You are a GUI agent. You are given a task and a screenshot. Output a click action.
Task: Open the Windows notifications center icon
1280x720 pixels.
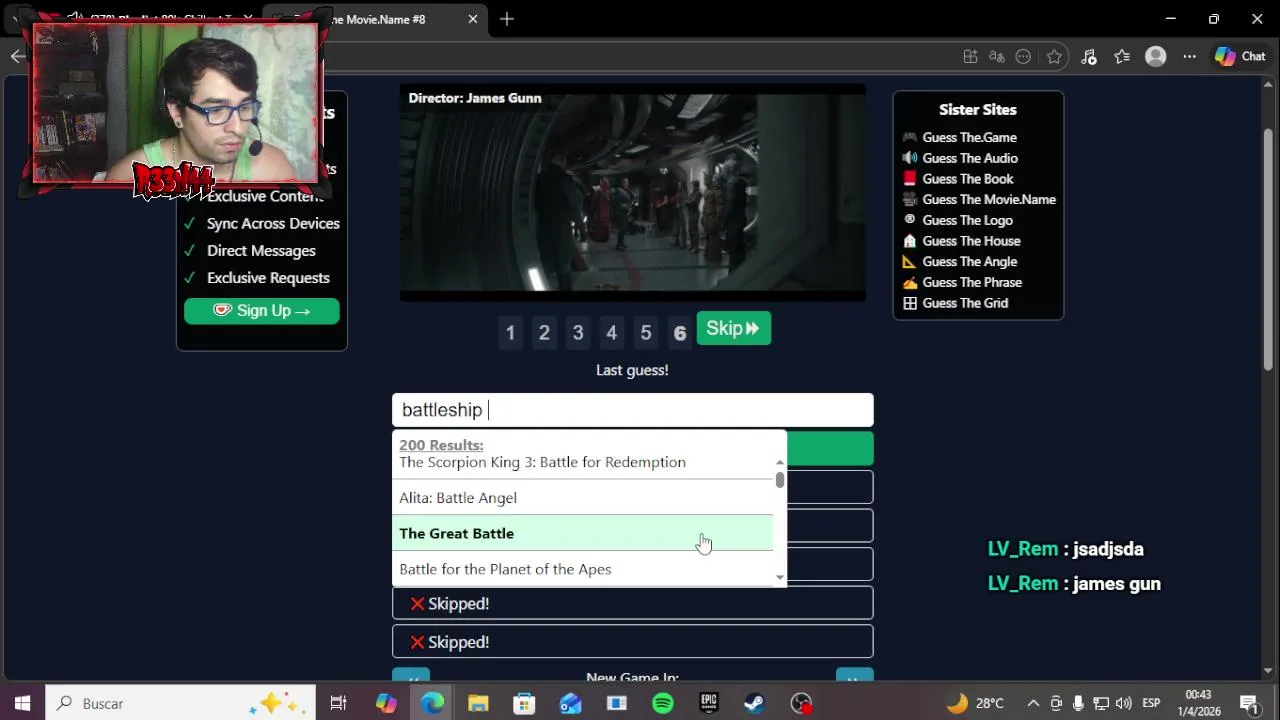(x=1248, y=703)
